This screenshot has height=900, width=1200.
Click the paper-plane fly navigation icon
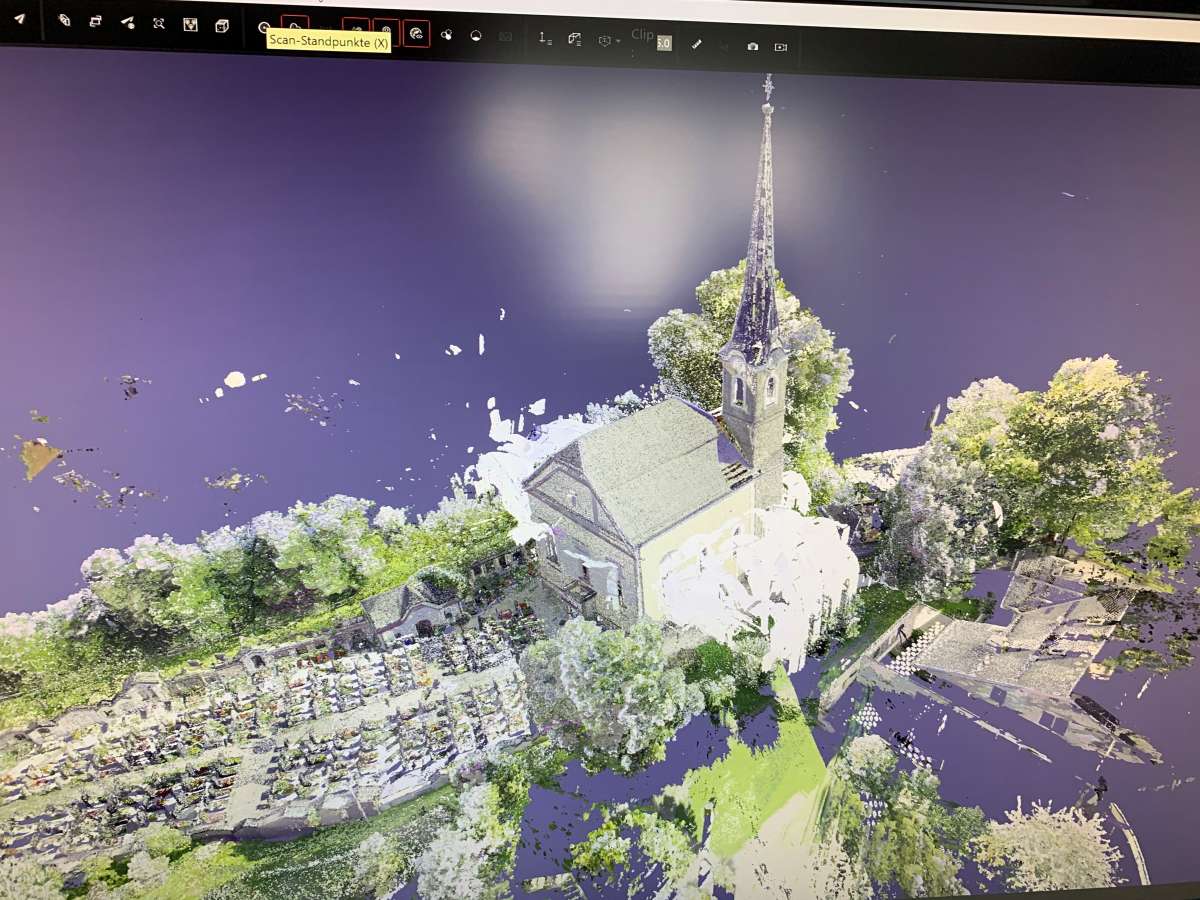19,18
